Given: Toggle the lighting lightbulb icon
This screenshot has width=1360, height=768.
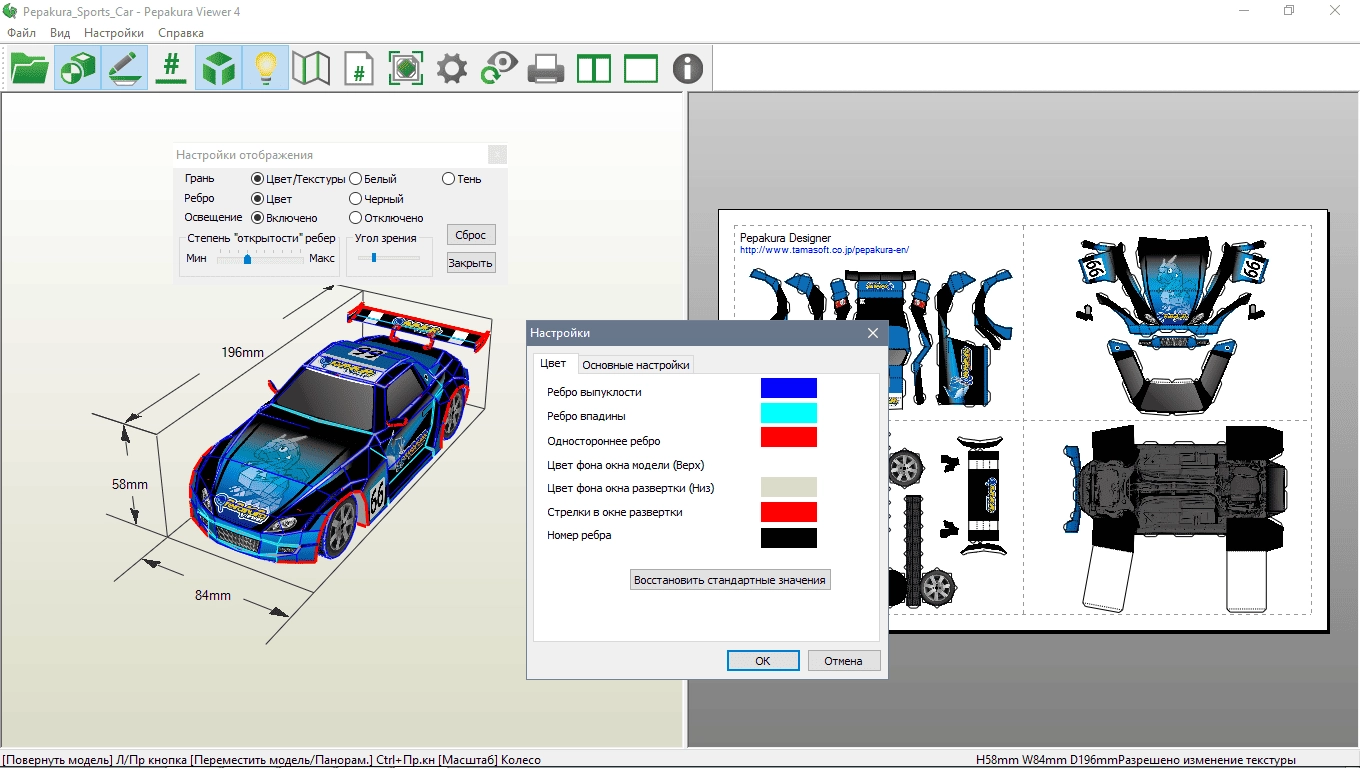Looking at the screenshot, I should point(265,68).
